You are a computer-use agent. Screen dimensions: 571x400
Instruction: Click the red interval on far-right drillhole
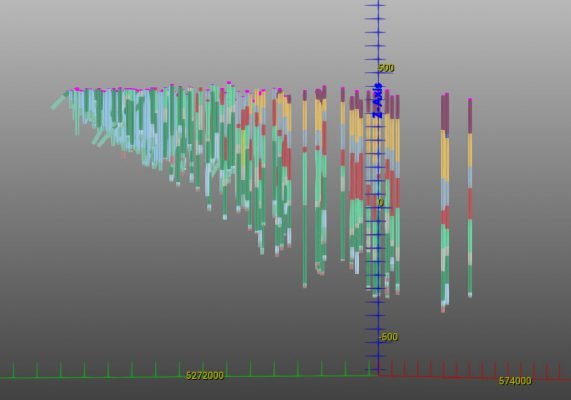[x=470, y=204]
